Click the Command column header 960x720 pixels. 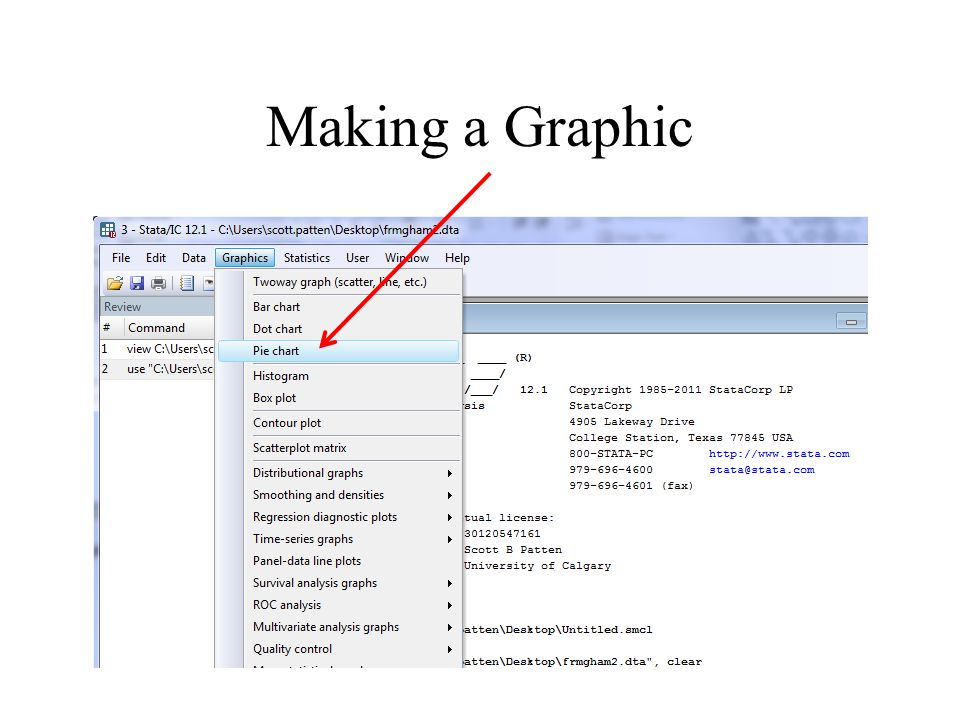click(x=170, y=328)
